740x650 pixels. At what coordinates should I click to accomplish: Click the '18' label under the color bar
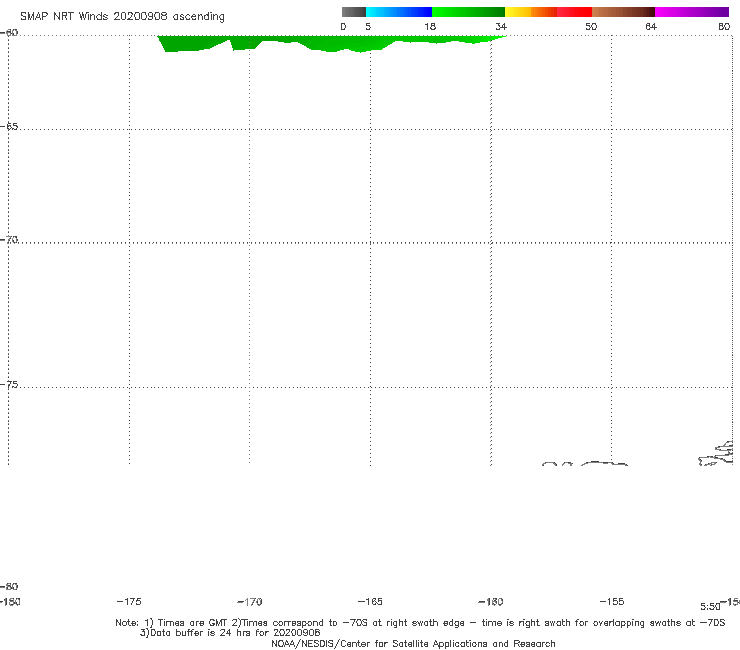(x=430, y=27)
